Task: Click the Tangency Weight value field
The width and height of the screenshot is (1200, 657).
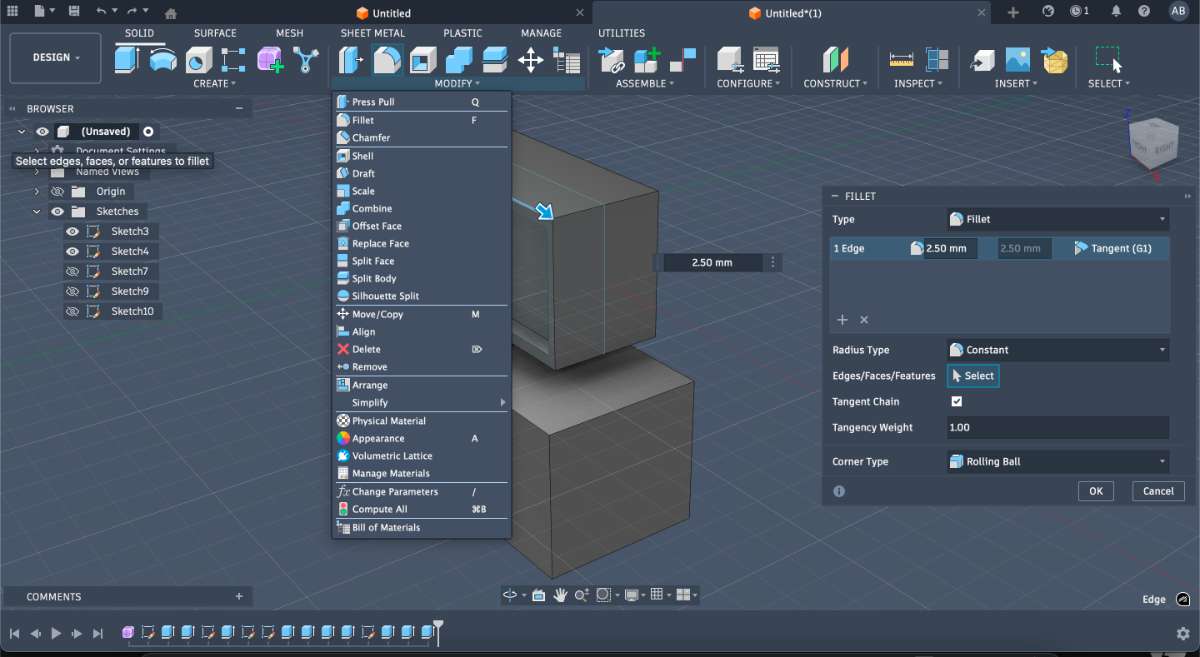Action: (1057, 428)
